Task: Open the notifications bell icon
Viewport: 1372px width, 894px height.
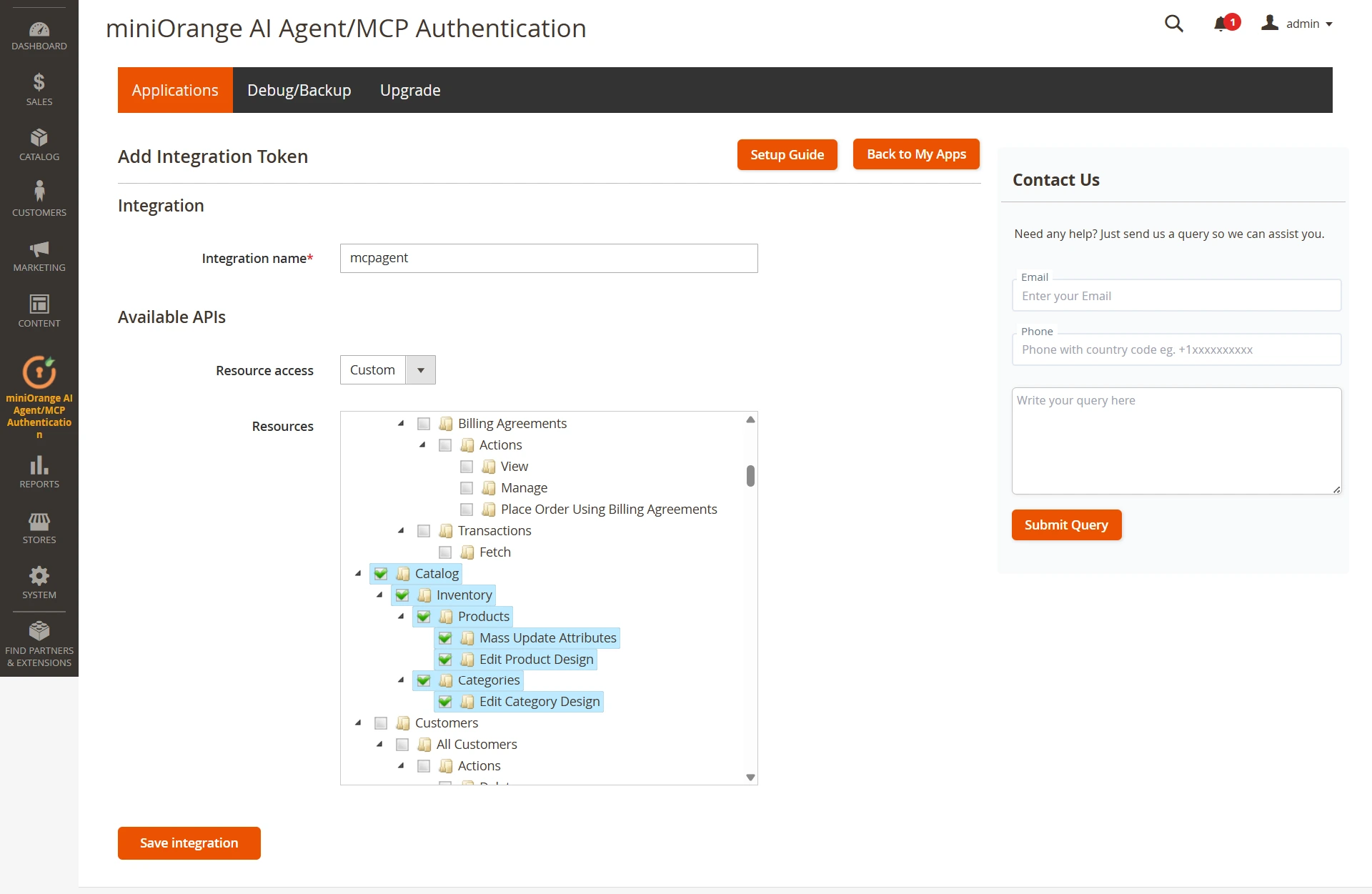Action: click(1221, 24)
